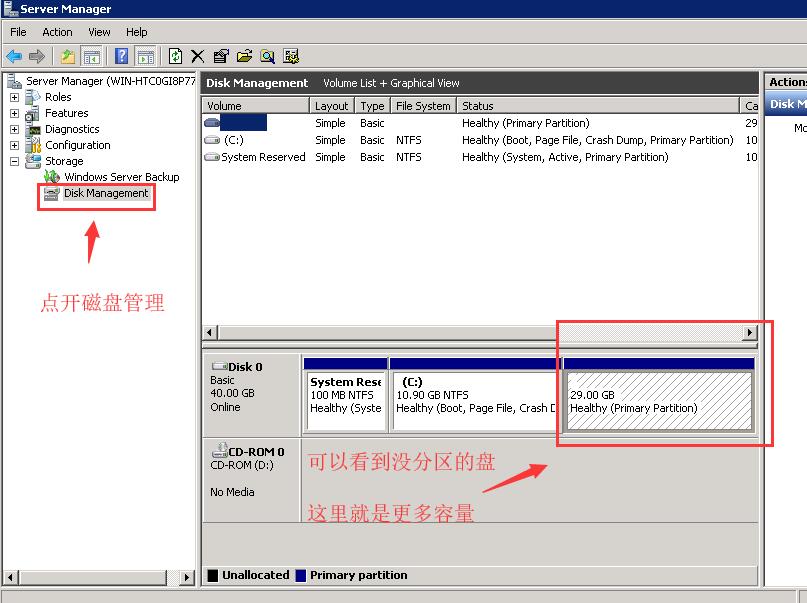807x603 pixels.
Task: Open the Action menu
Action: click(57, 32)
